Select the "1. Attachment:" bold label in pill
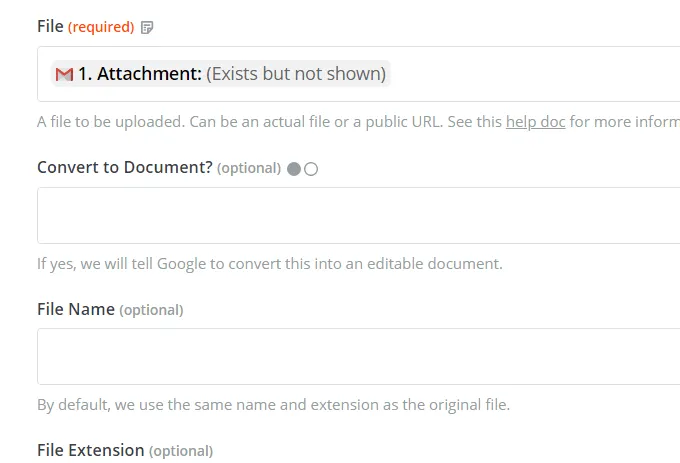Viewport: 680px width, 463px height. tap(140, 74)
